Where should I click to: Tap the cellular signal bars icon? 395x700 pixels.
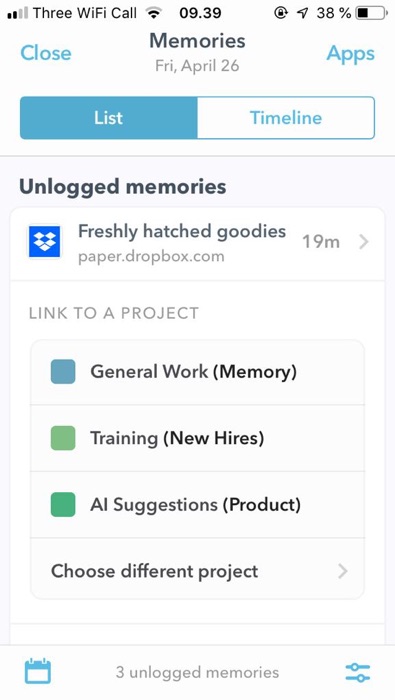coord(18,13)
